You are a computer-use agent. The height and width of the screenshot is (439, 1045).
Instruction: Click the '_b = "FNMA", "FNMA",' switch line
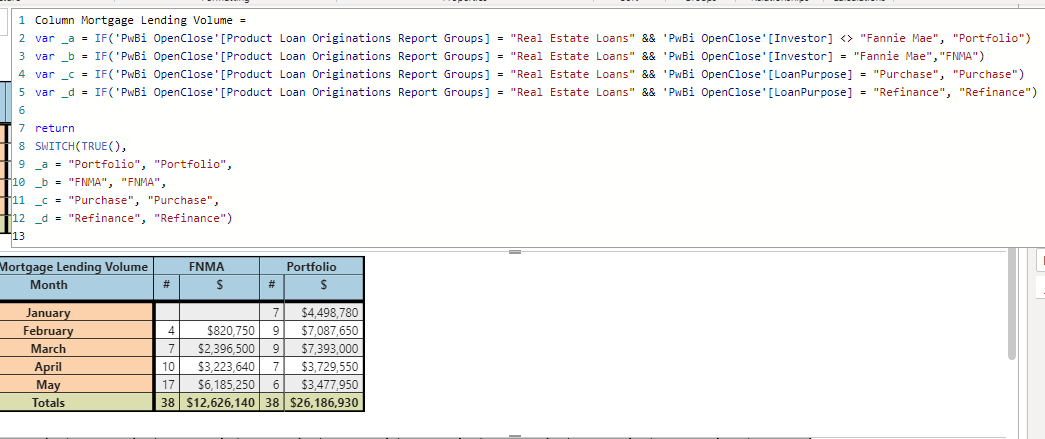point(101,183)
